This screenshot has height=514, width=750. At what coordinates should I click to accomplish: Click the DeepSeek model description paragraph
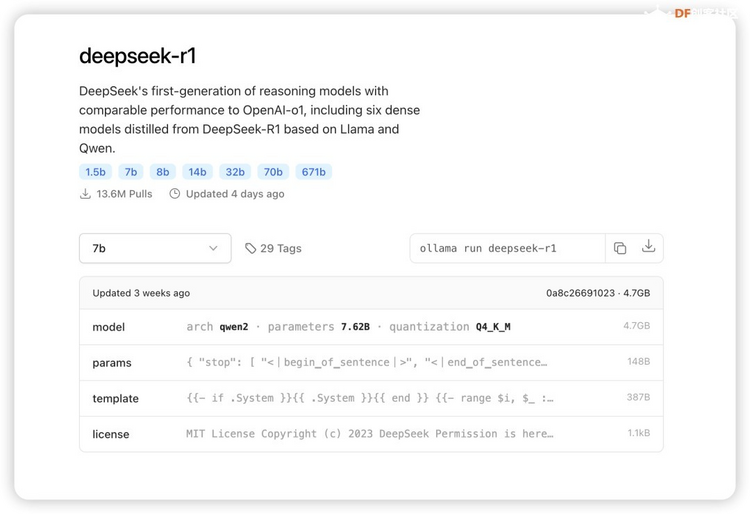(249, 120)
